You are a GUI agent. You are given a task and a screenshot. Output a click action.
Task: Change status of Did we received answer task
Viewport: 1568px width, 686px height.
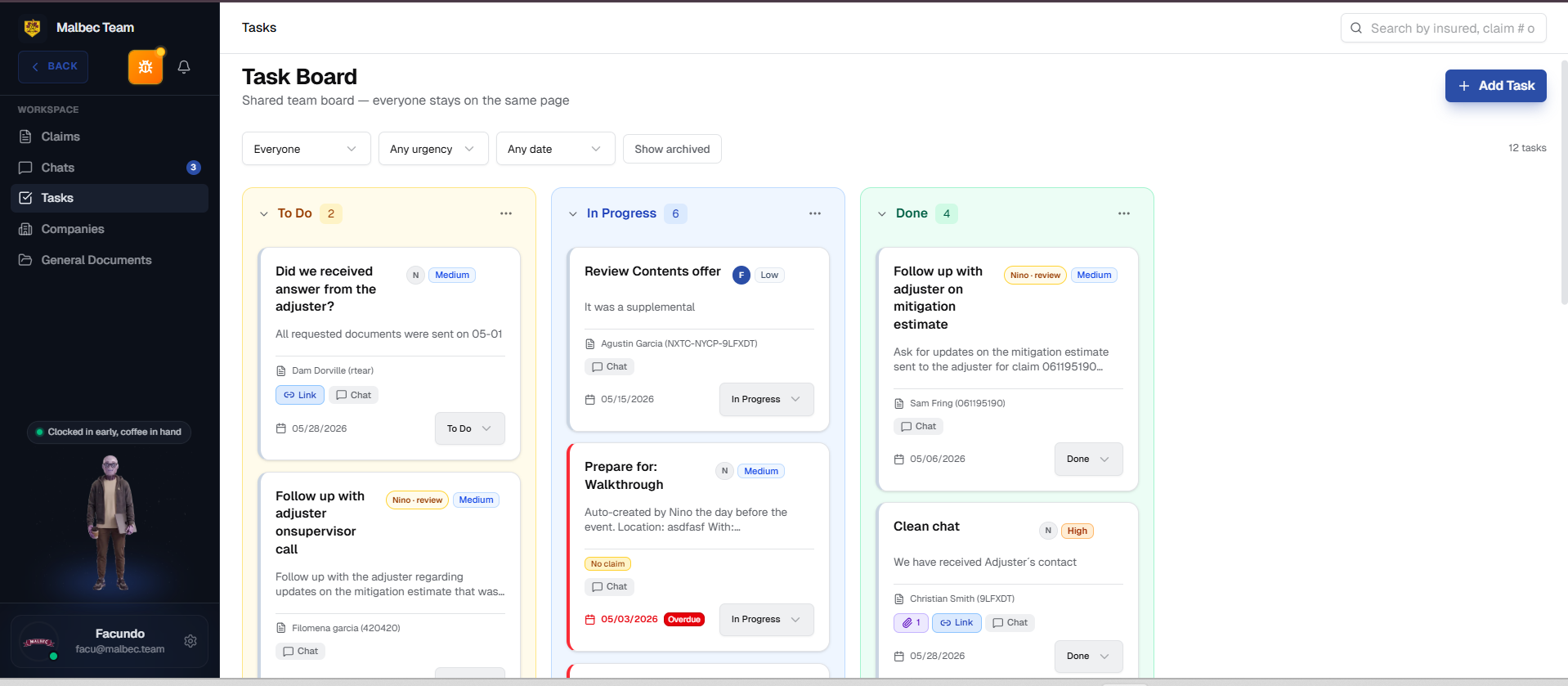(x=470, y=428)
